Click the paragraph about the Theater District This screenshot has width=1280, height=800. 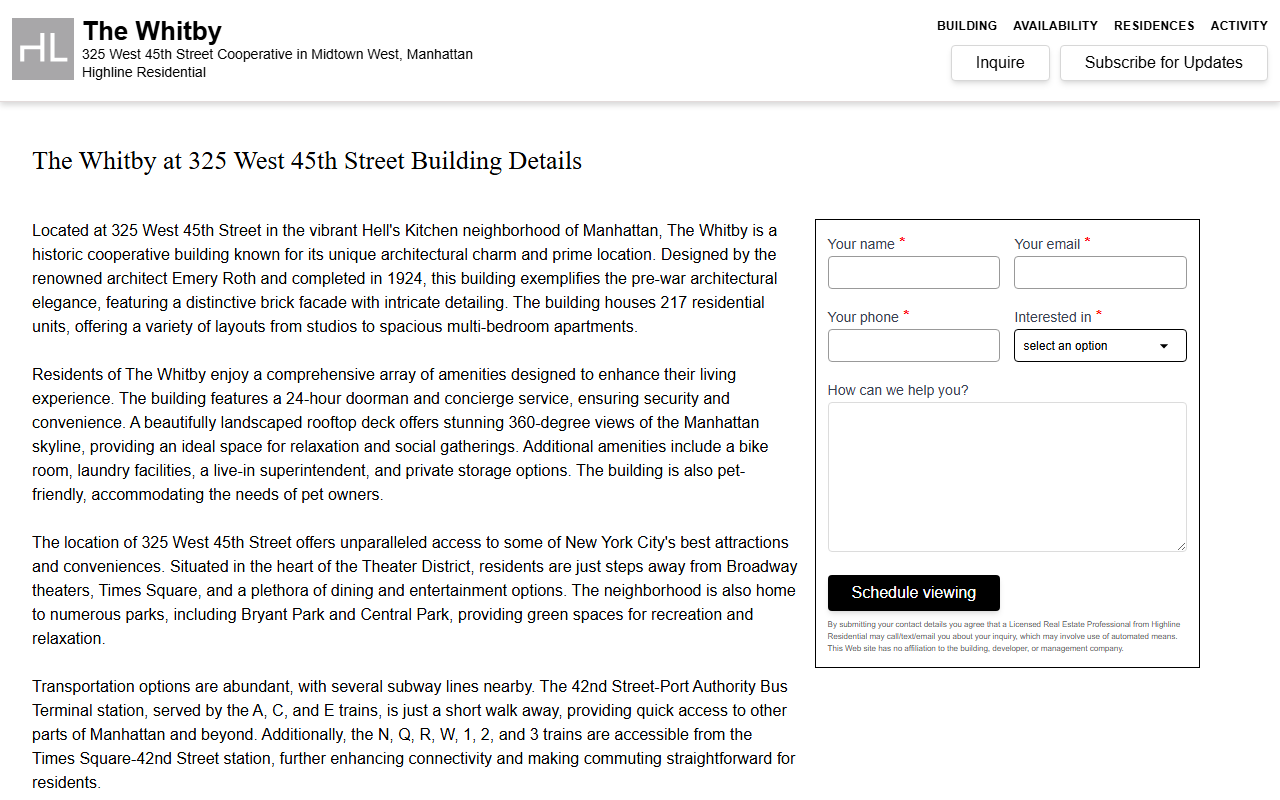tap(415, 590)
